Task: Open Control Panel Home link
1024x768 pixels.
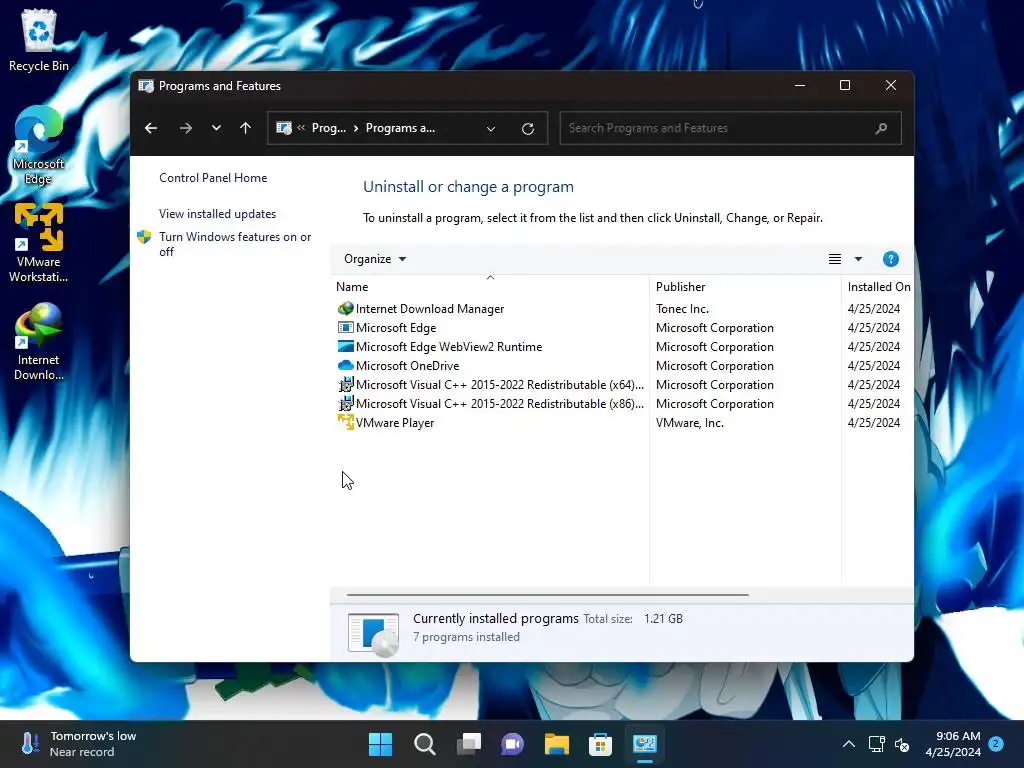Action: click(213, 178)
